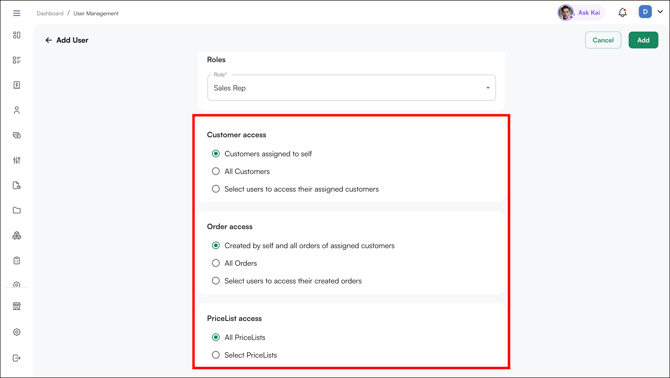Screen dimensions: 670x378
Task: Click the Customer access heading
Action: [x=236, y=135]
